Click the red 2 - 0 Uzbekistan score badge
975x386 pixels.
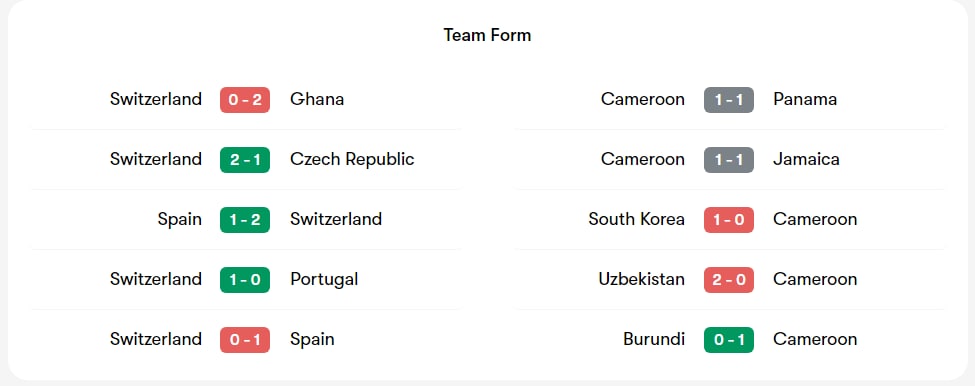[x=729, y=280]
